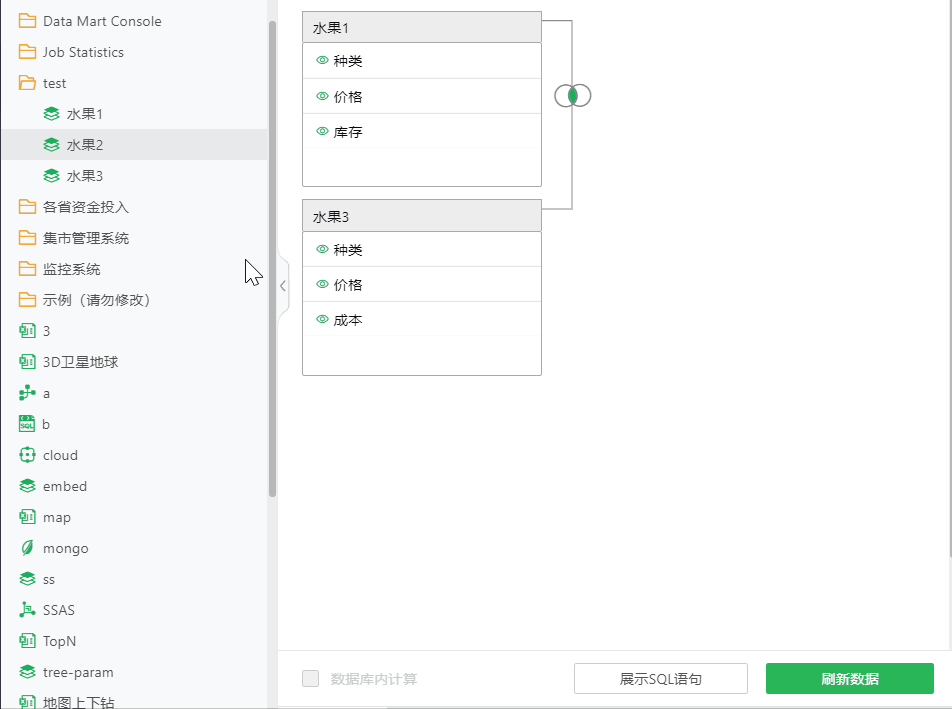Click the layers icon beside 水果1
The height and width of the screenshot is (709, 952).
coord(51,114)
